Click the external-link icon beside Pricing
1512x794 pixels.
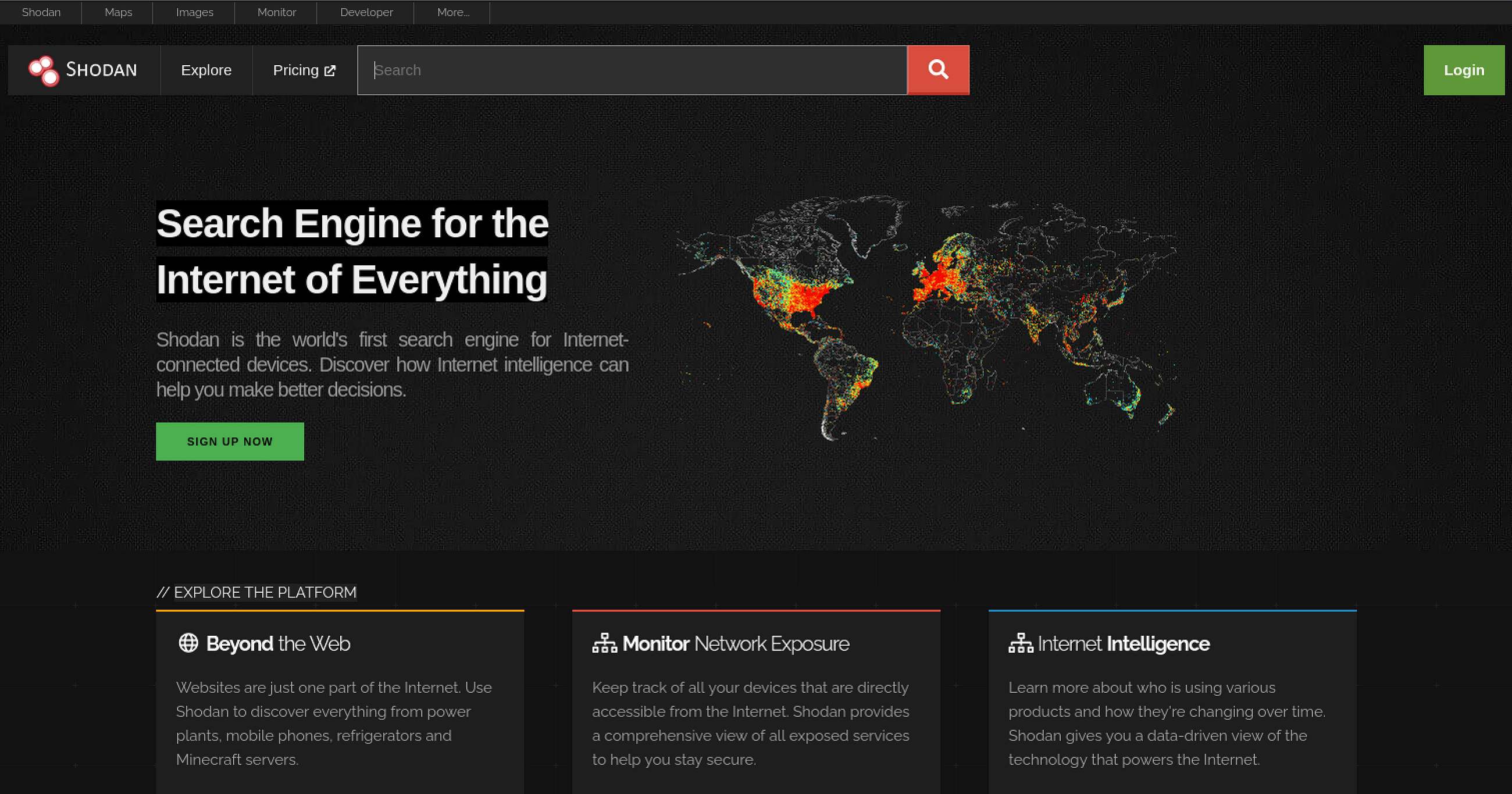click(x=330, y=70)
